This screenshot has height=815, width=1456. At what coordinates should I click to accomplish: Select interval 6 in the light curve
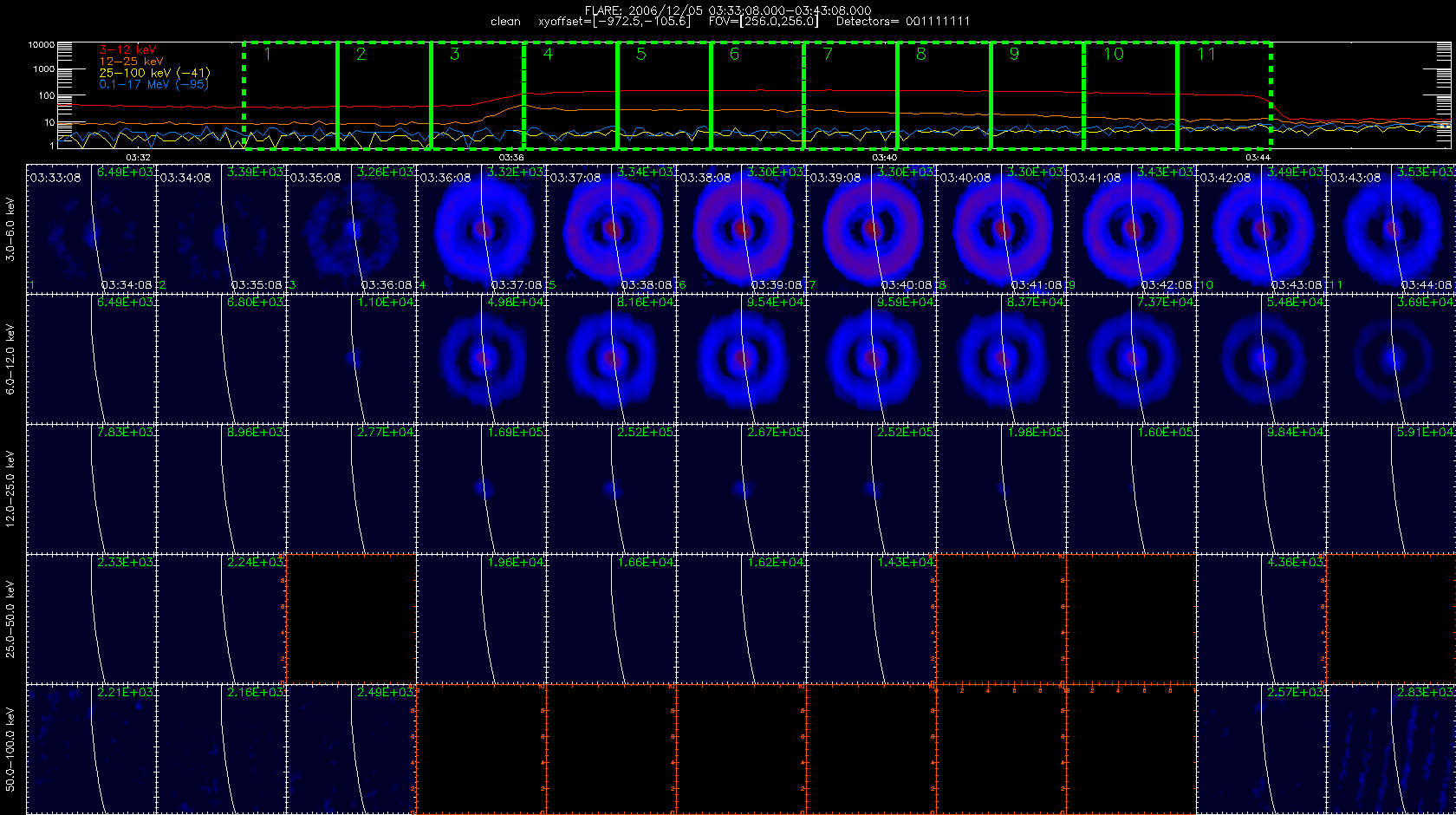point(757,95)
